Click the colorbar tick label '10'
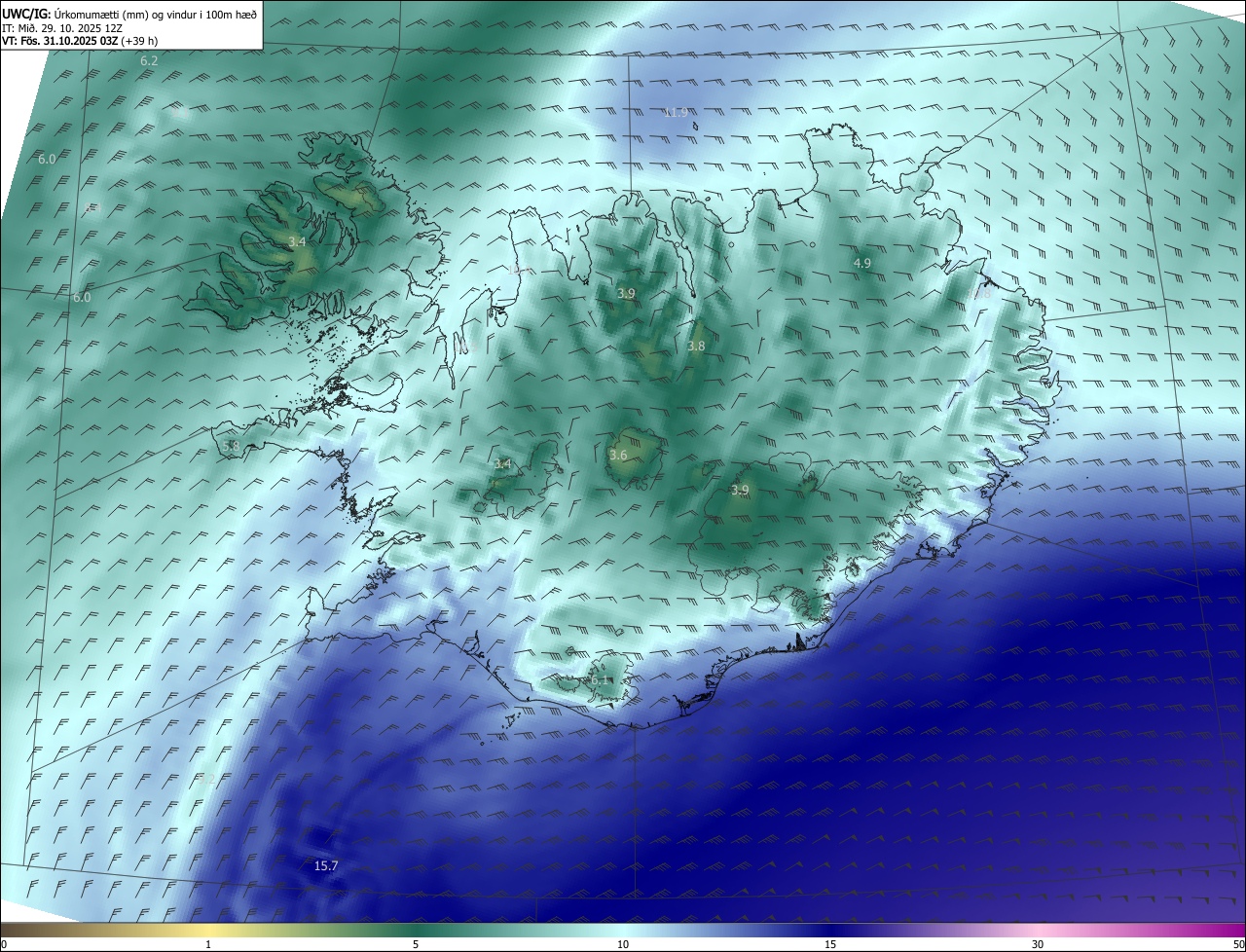 tap(623, 944)
